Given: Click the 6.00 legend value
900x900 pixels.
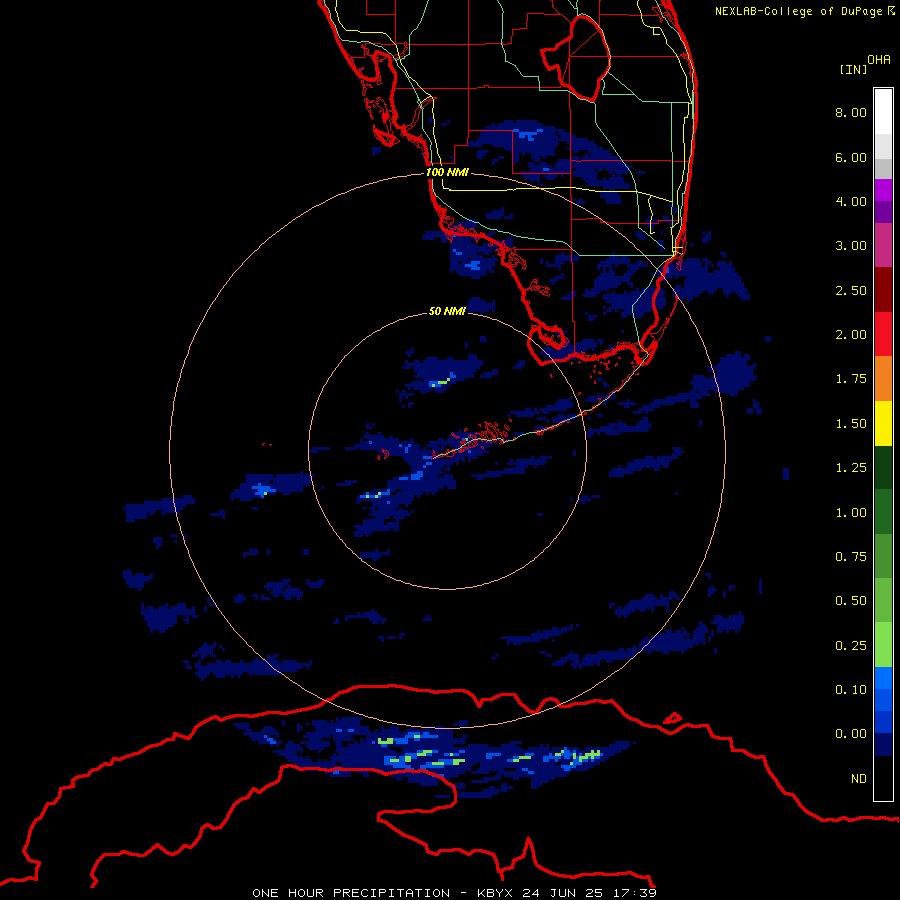Looking at the screenshot, I should (x=851, y=157).
